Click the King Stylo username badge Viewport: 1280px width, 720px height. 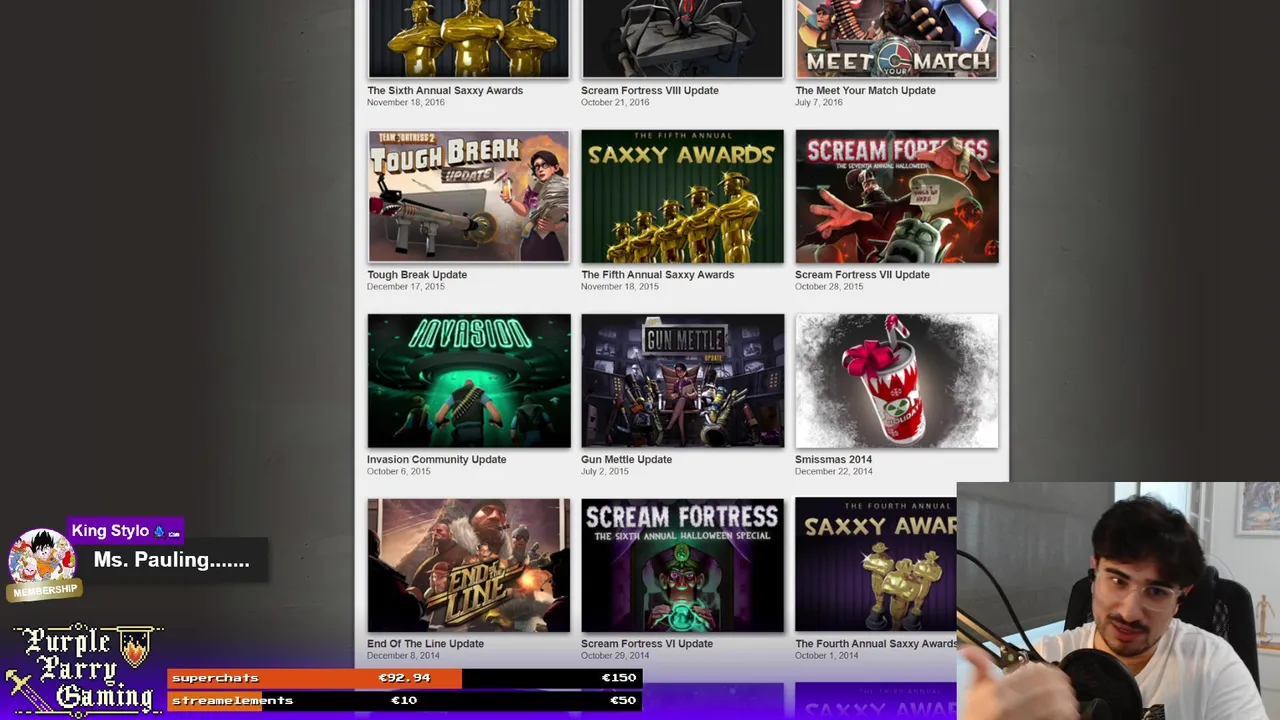(x=125, y=531)
